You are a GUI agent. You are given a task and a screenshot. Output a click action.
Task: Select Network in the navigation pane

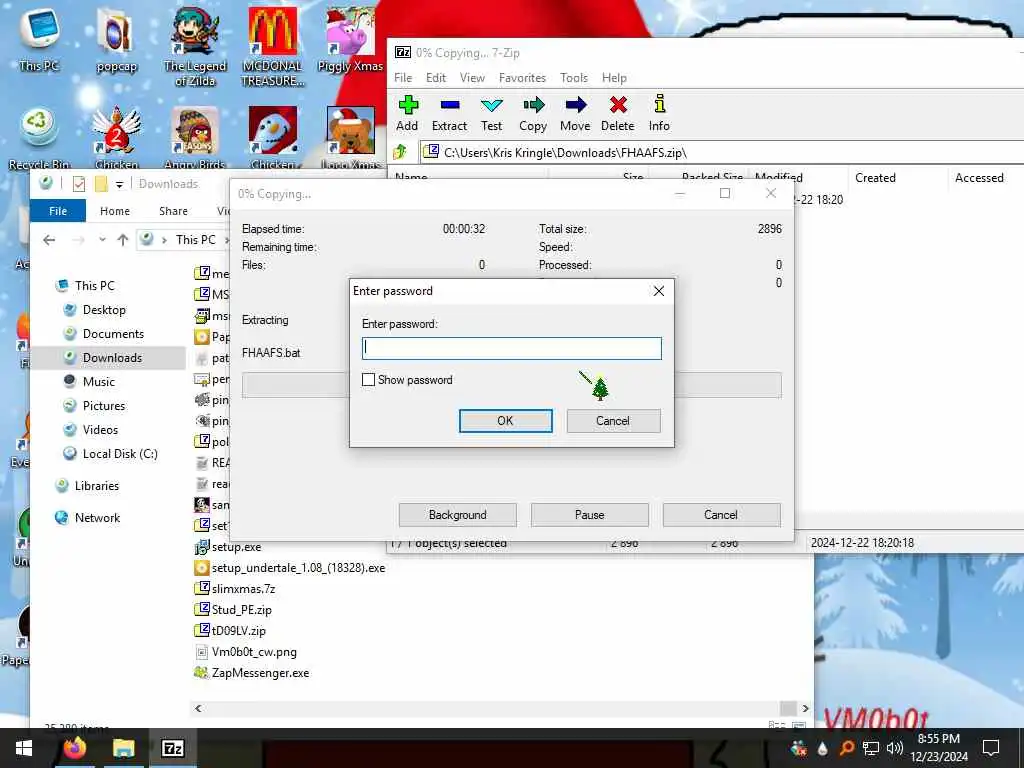tap(97, 518)
